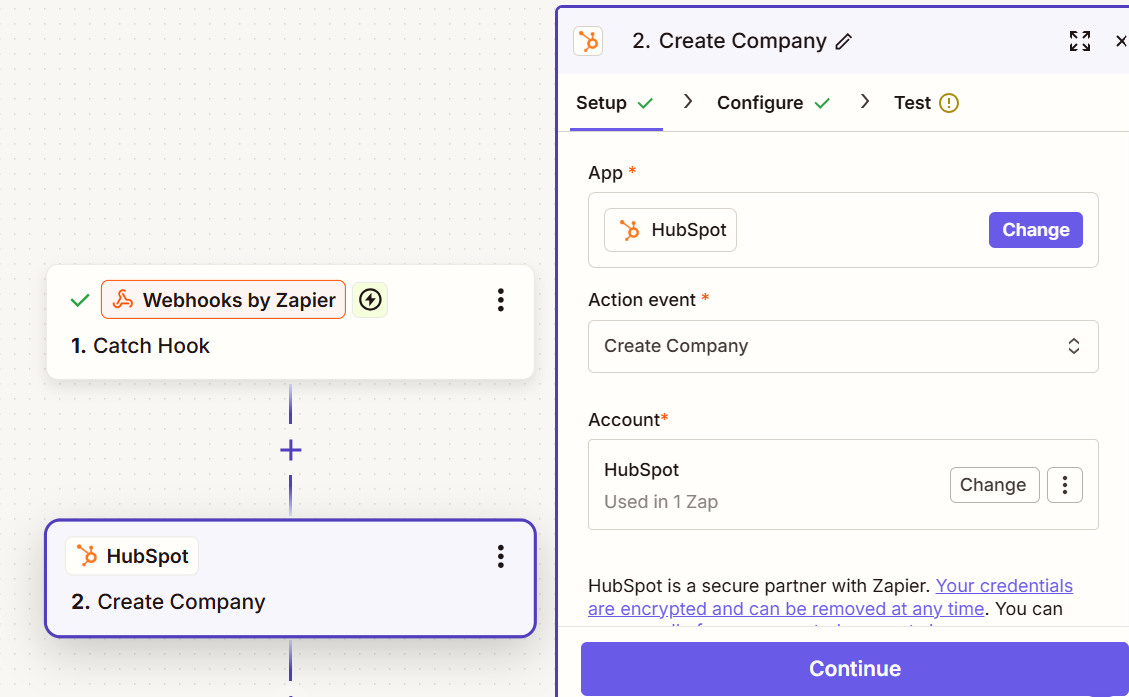Screen dimensions: 1129x697
Task: Click the HubSpot badge on step 2
Action: [x=132, y=556]
